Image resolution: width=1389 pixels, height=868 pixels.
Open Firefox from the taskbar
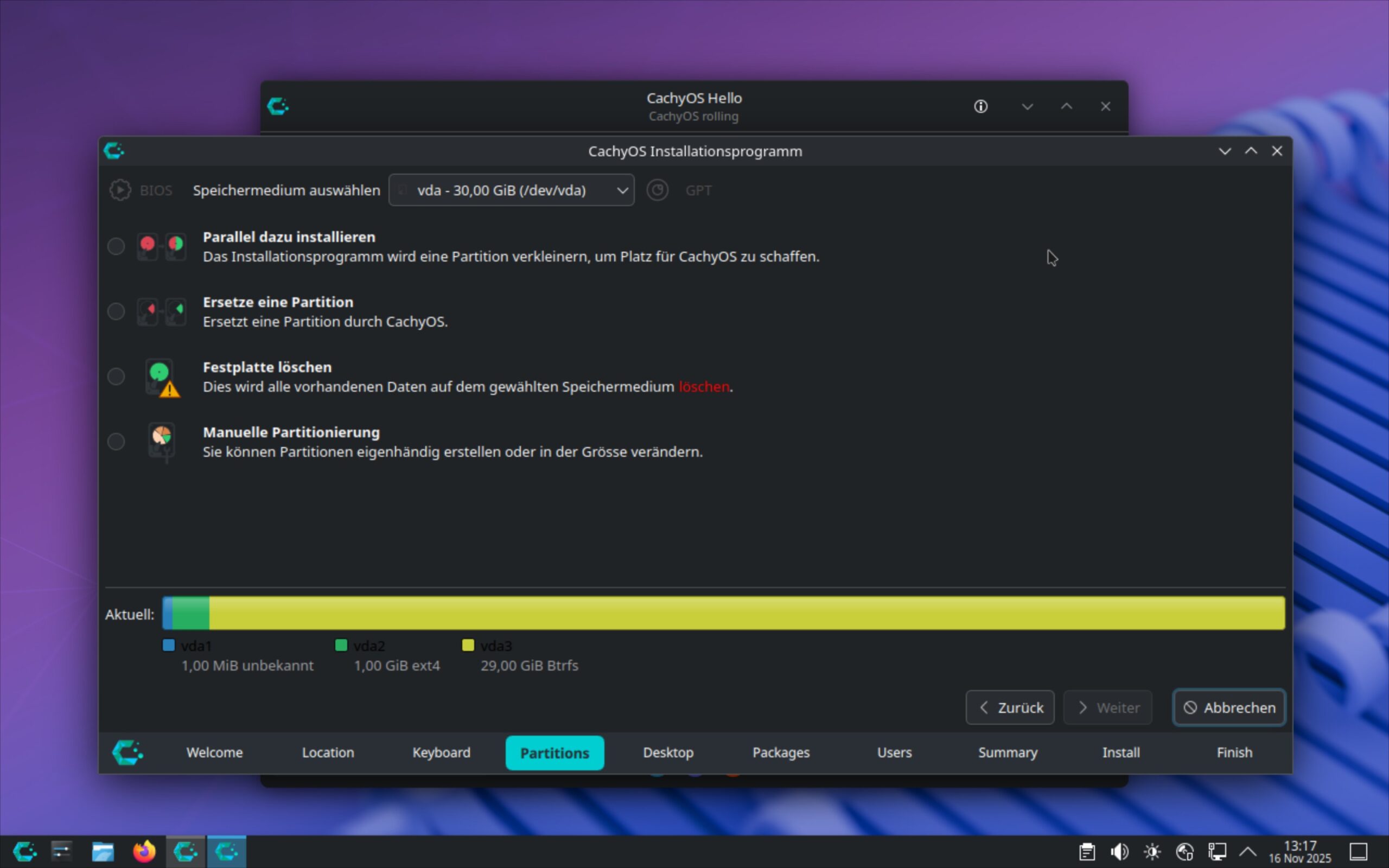click(x=144, y=851)
